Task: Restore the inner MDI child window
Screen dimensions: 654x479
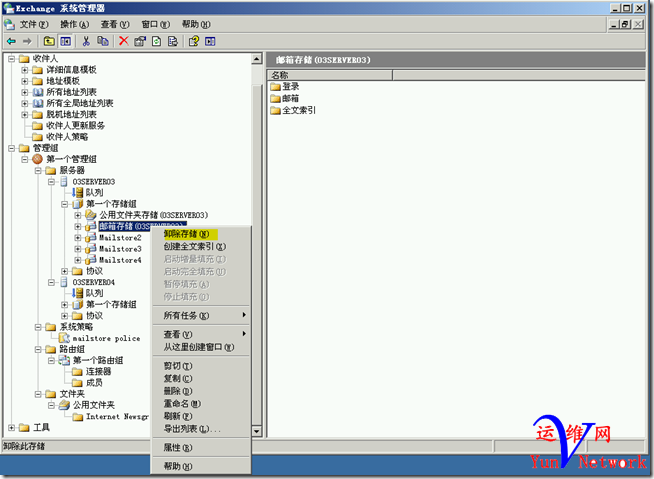Action: [626, 24]
